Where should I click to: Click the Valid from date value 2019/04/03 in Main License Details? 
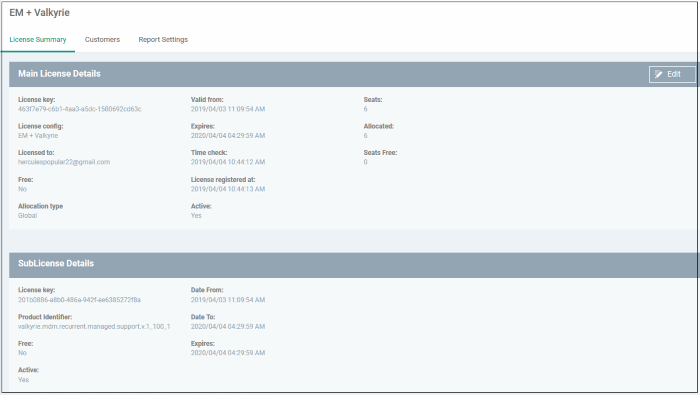[x=228, y=109]
